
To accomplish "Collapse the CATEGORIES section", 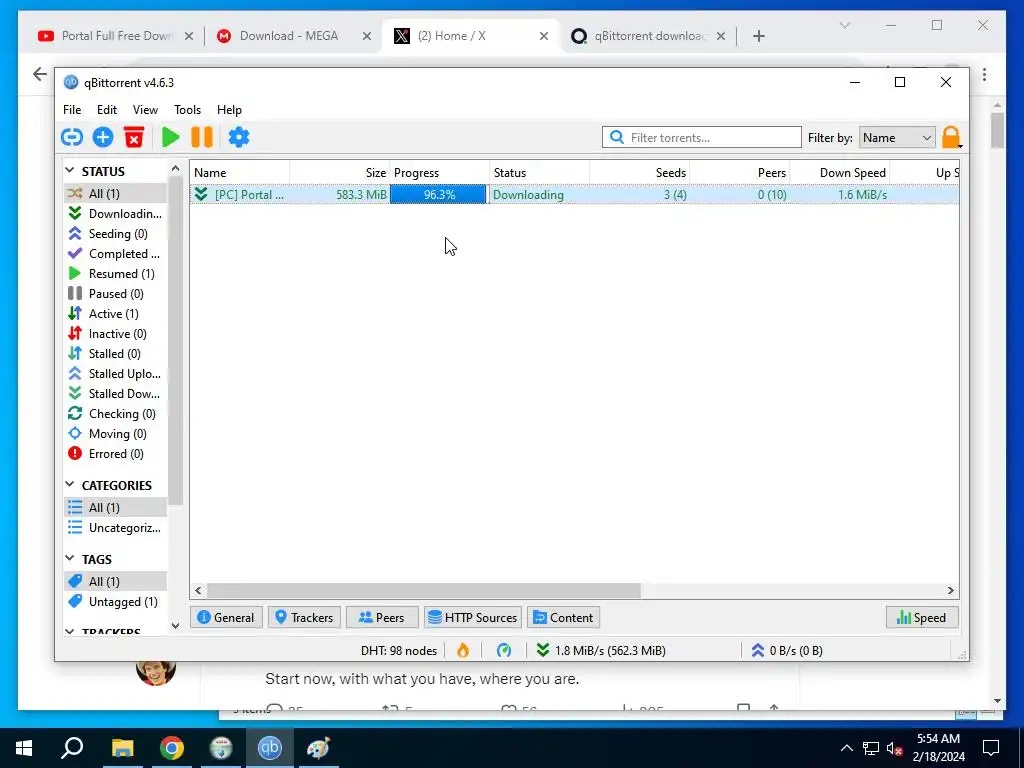I will click(70, 485).
